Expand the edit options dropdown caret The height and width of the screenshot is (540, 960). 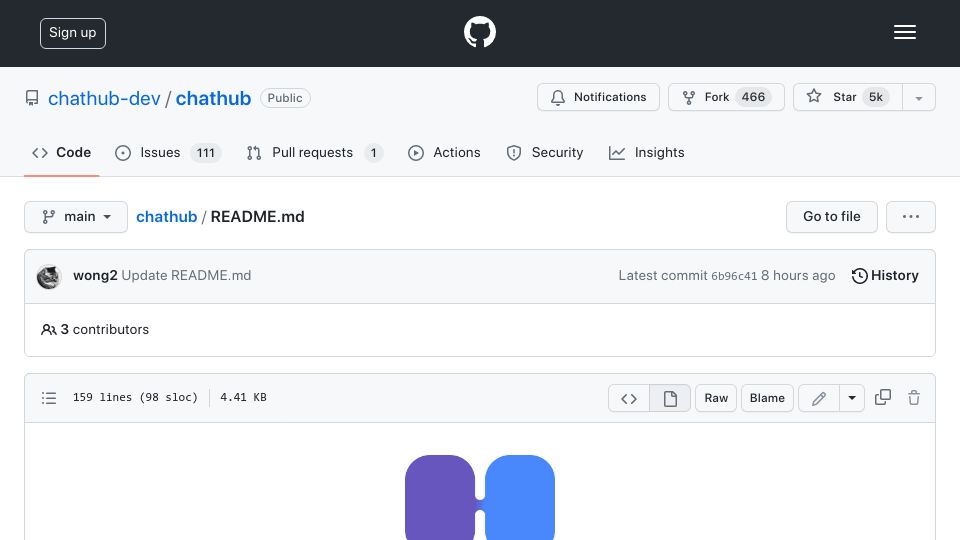pyautogui.click(x=852, y=398)
